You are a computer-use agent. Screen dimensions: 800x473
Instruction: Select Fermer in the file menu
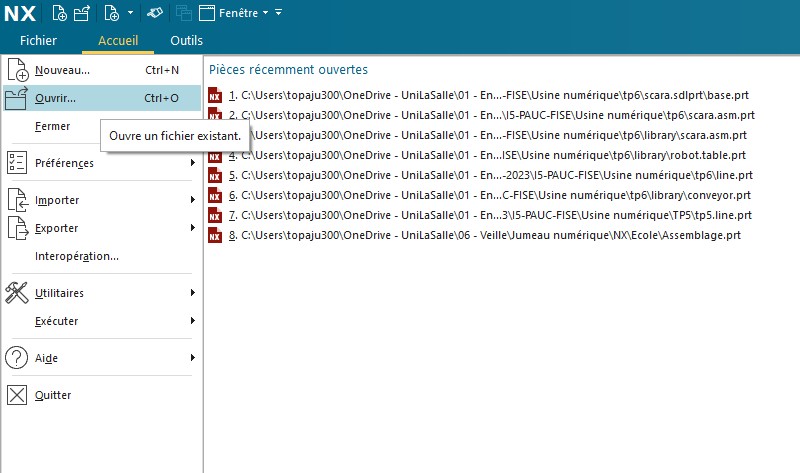point(52,126)
